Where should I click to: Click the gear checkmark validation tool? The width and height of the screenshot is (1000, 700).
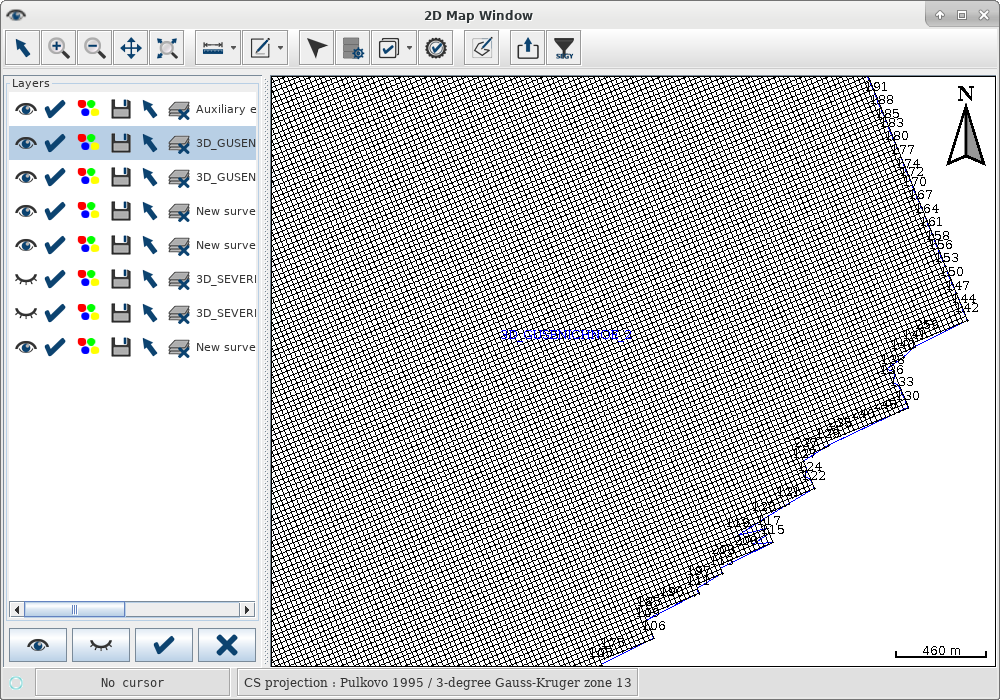[436, 48]
